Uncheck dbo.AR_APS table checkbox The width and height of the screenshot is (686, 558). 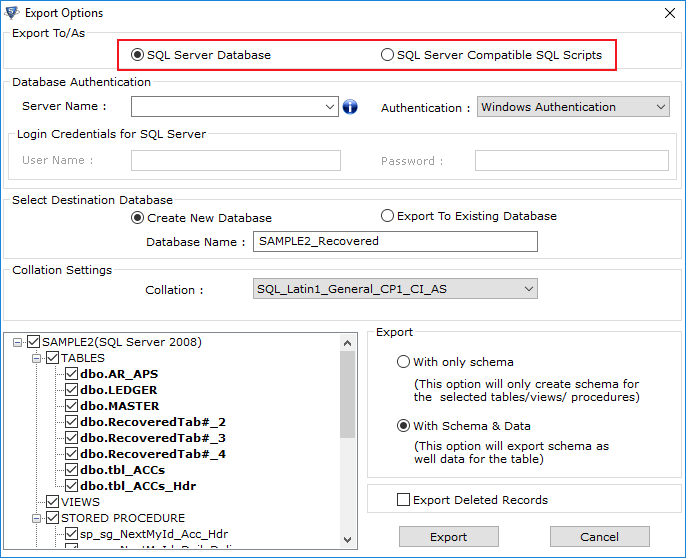pos(71,374)
